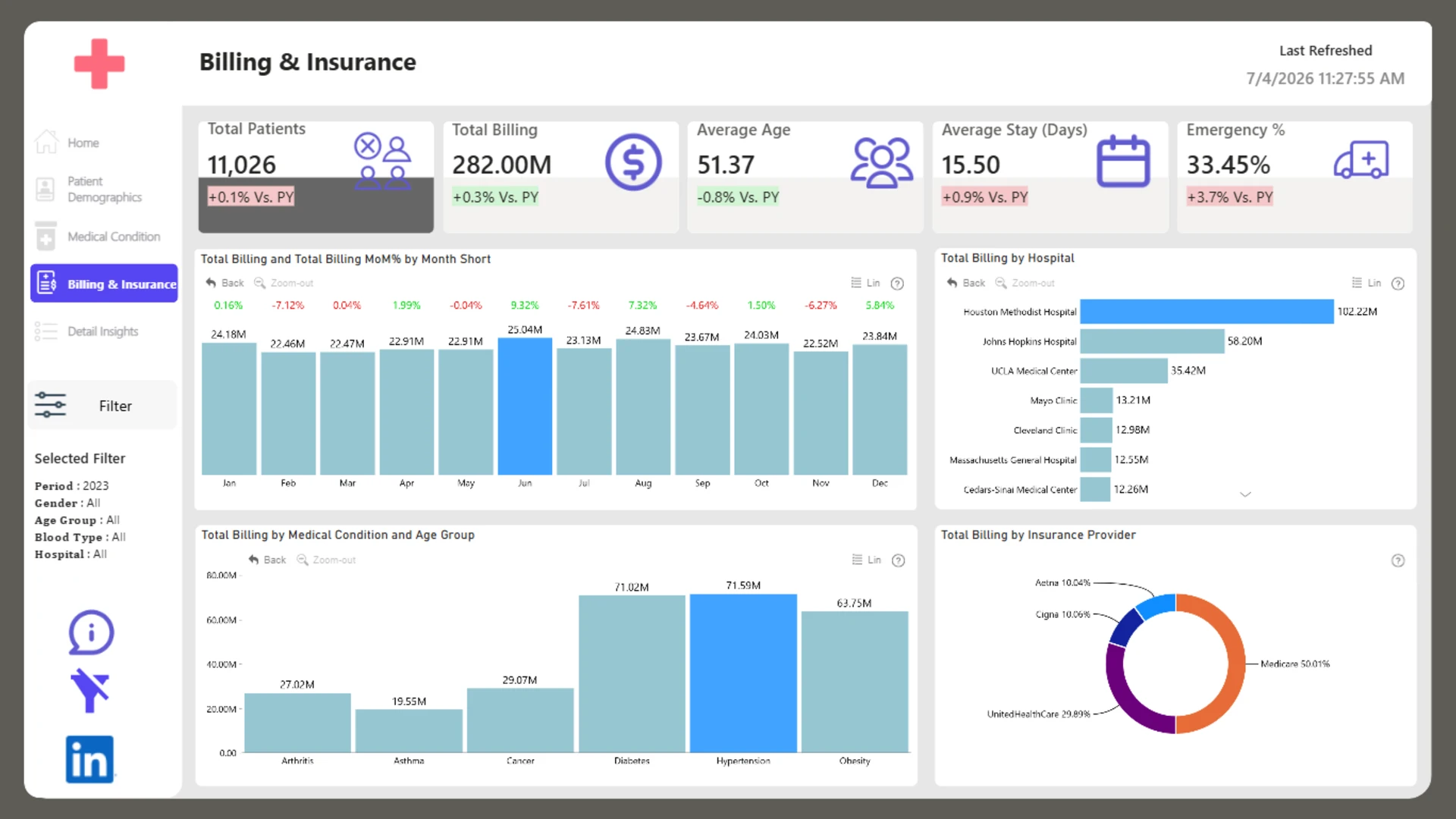Select the Asthma billing bar
This screenshot has width=1456, height=819.
409,731
